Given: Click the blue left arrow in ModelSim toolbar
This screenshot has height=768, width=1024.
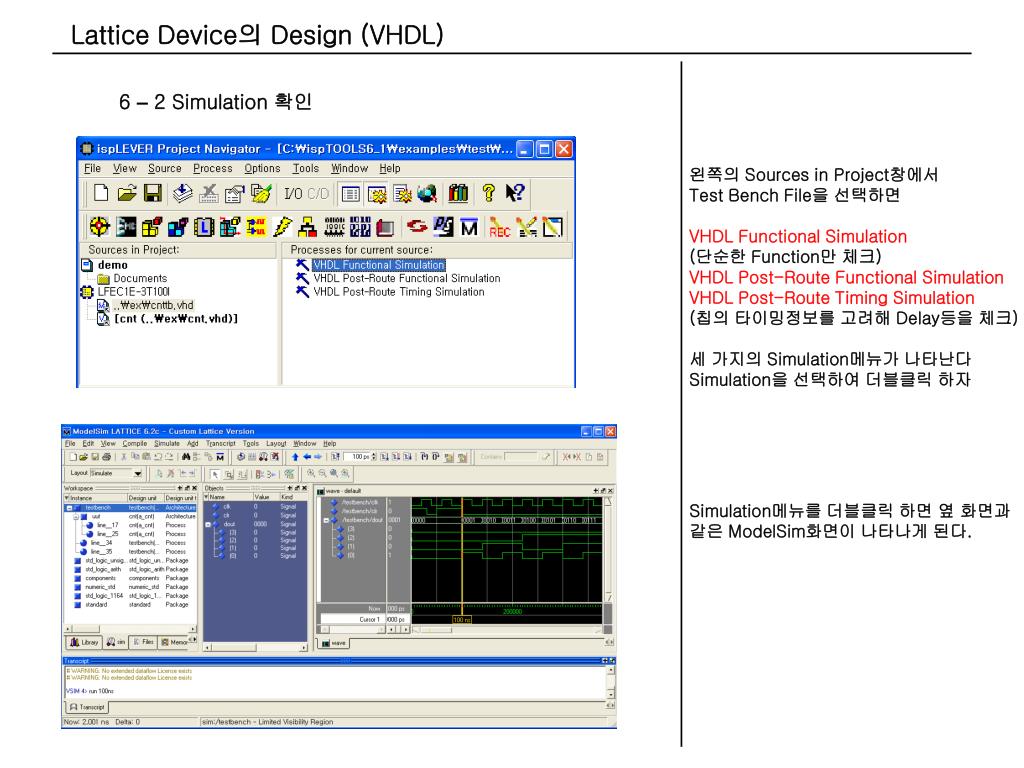Looking at the screenshot, I should 306,456.
